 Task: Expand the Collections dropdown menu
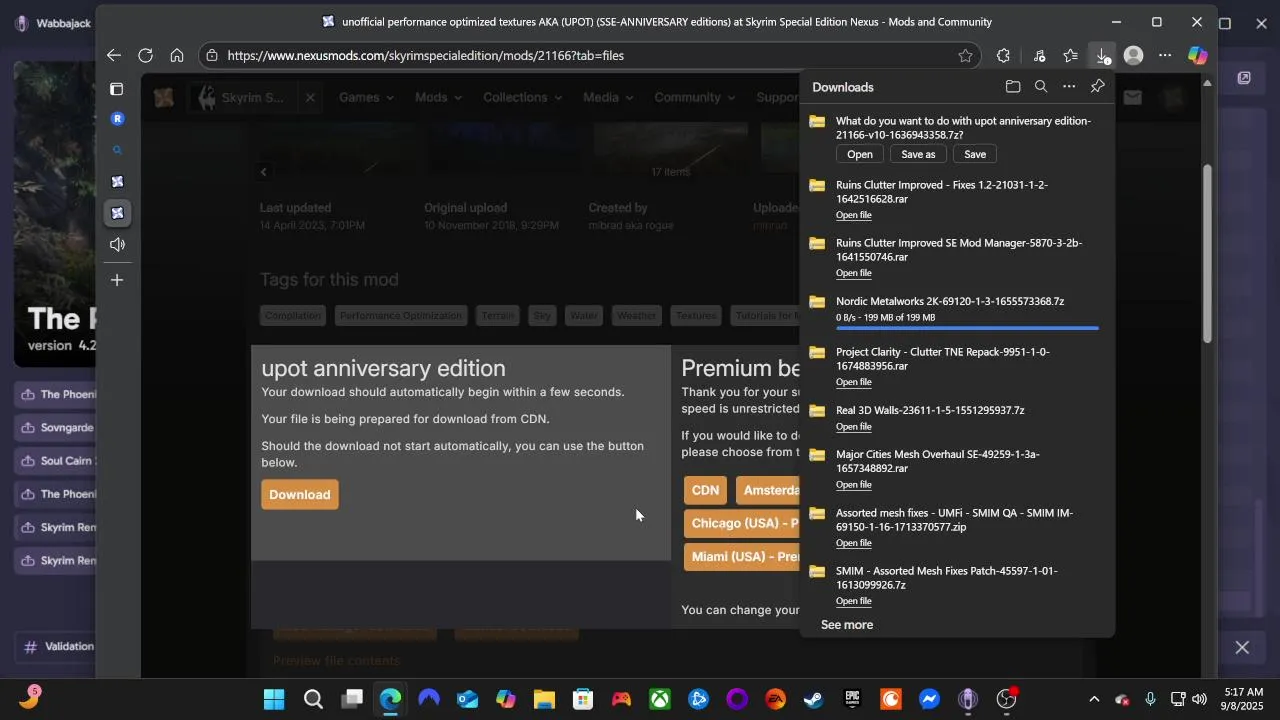522,97
